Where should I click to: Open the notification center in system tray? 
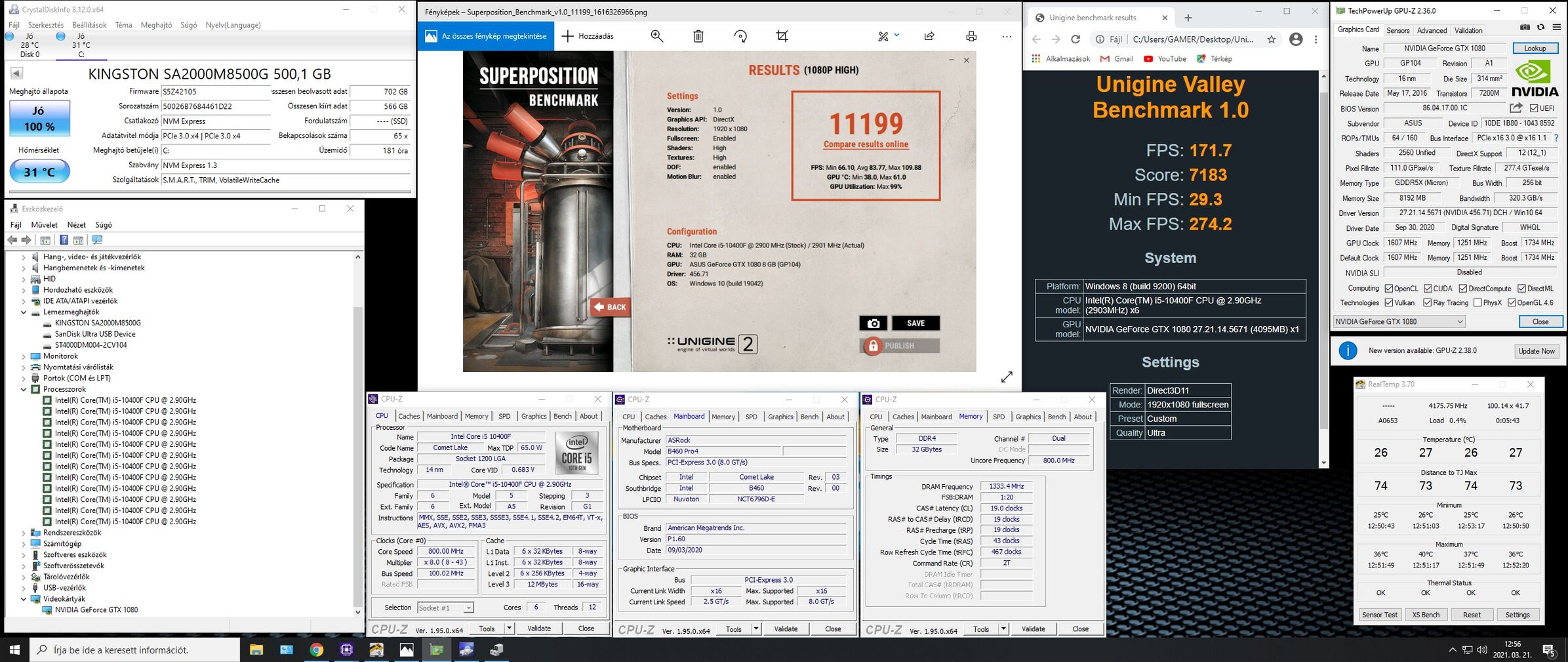click(x=1549, y=650)
